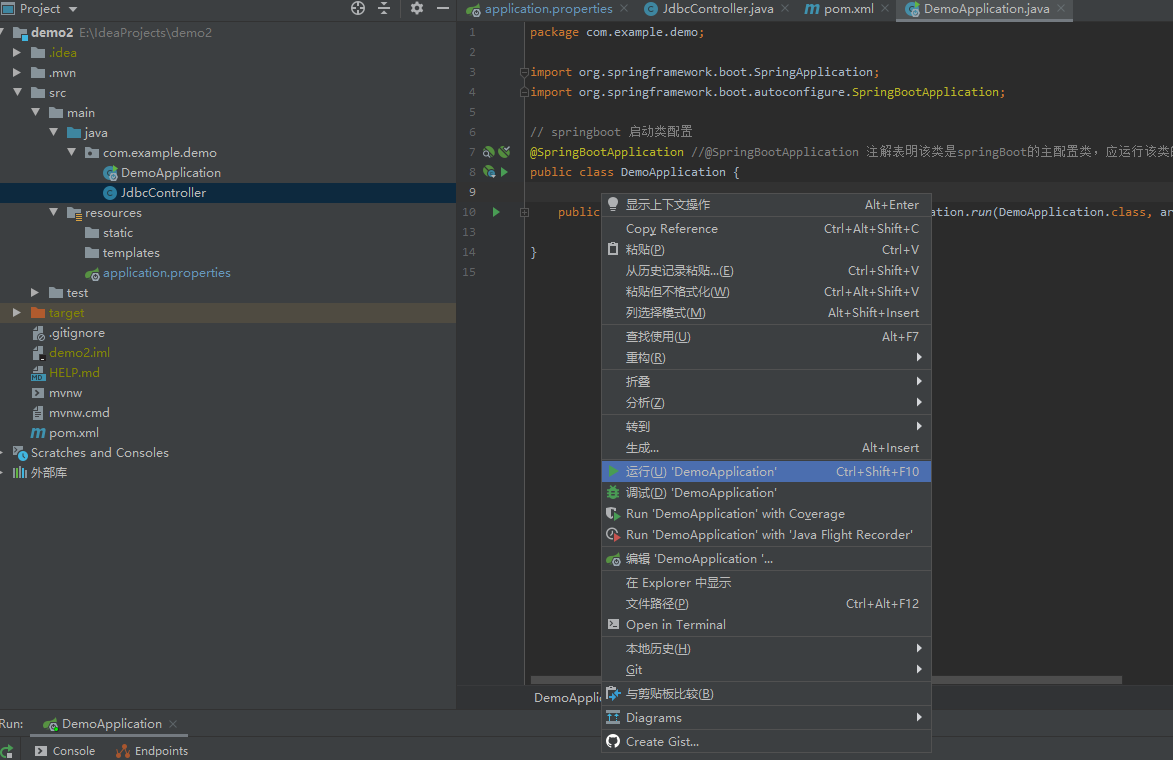Choose 列选择模式(M) in context menu
This screenshot has height=760, width=1173.
coord(766,313)
